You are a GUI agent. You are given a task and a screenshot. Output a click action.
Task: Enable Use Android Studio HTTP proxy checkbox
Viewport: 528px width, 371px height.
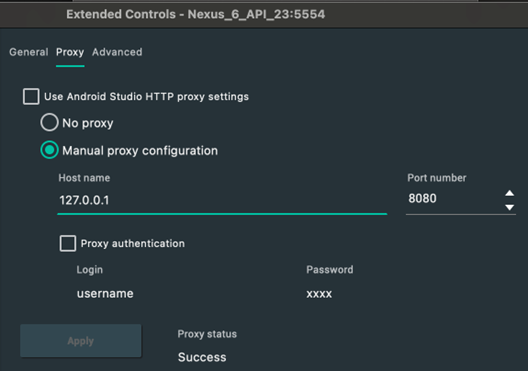pos(31,97)
